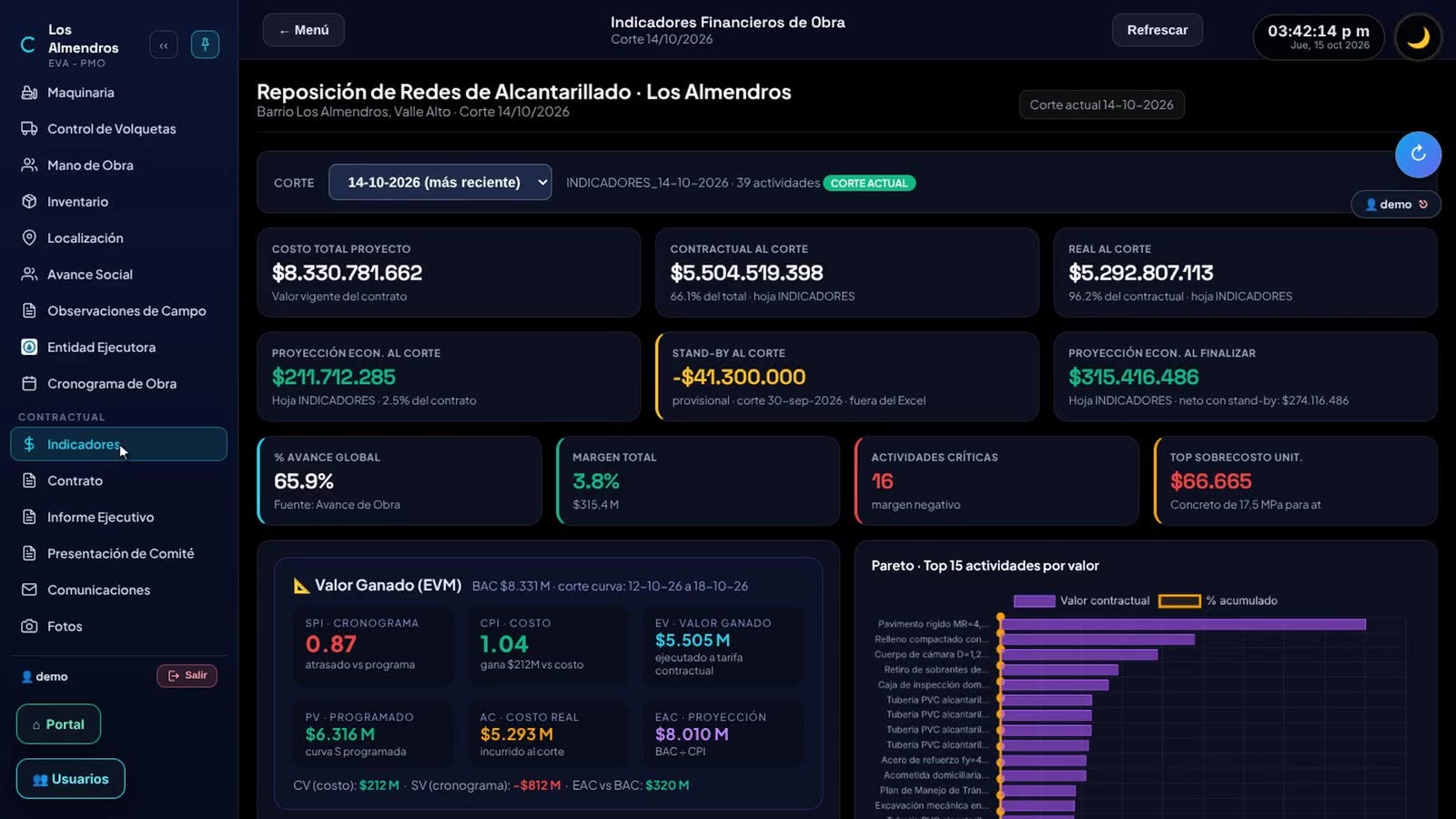Viewport: 1456px width, 819px height.
Task: Click the Pavimento rígido bar in Pareto
Action: point(1183,624)
